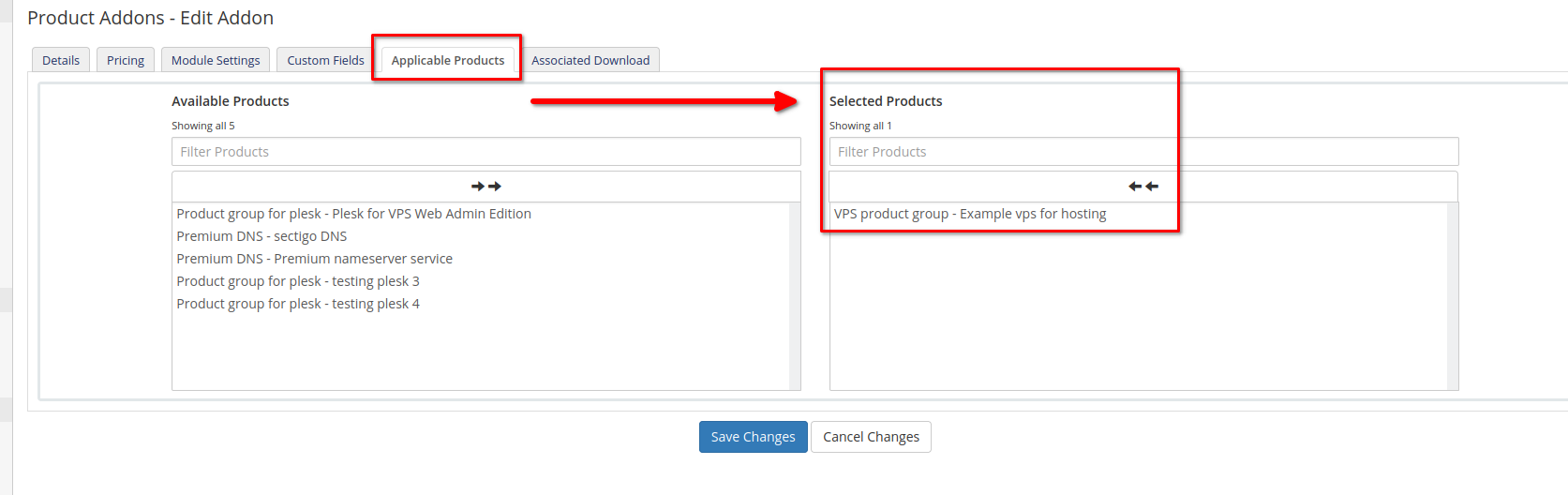Select Plesk for VPS Web Admin Edition

[353, 214]
